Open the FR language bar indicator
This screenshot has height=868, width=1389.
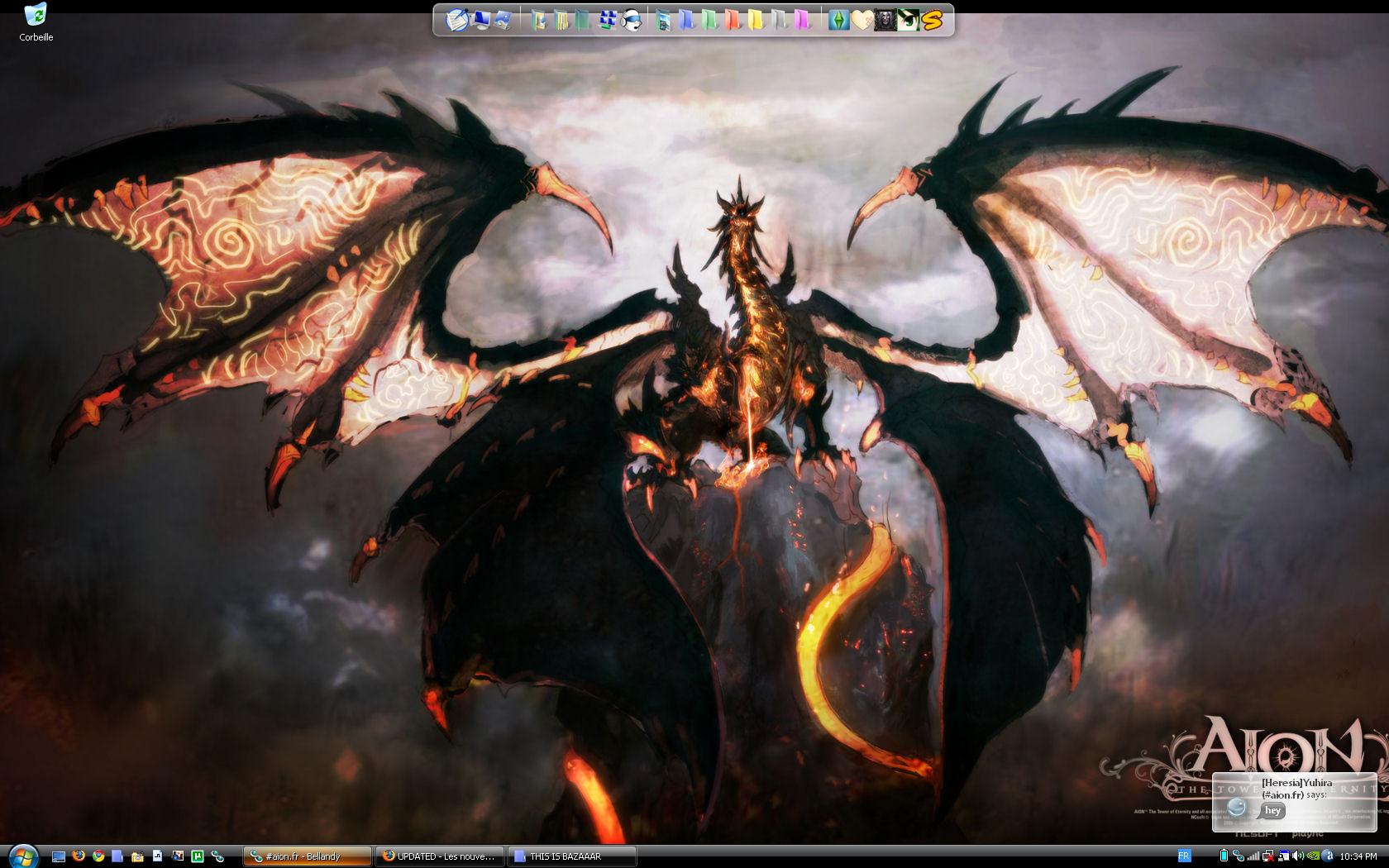[x=1184, y=856]
